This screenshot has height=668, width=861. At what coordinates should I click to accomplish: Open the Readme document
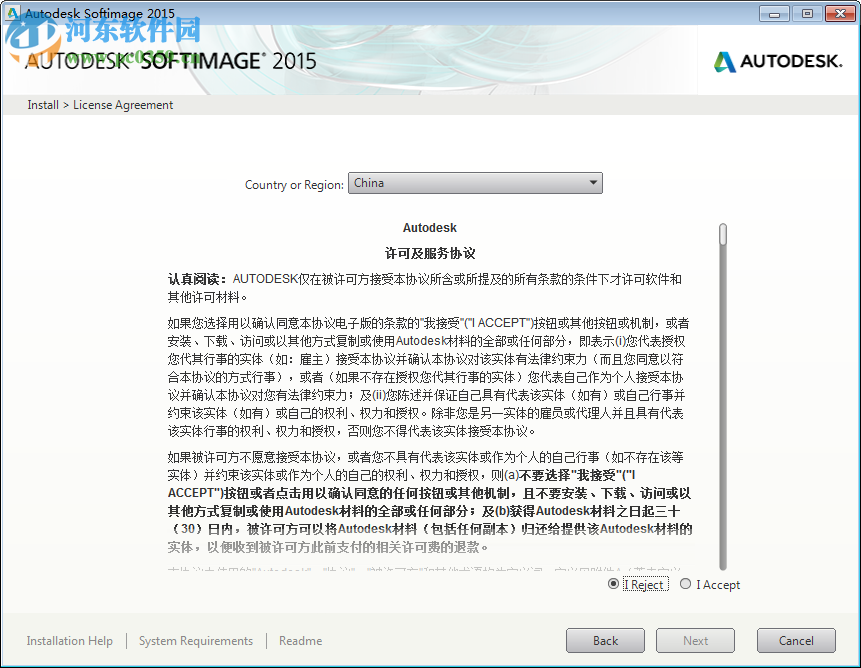click(300, 640)
